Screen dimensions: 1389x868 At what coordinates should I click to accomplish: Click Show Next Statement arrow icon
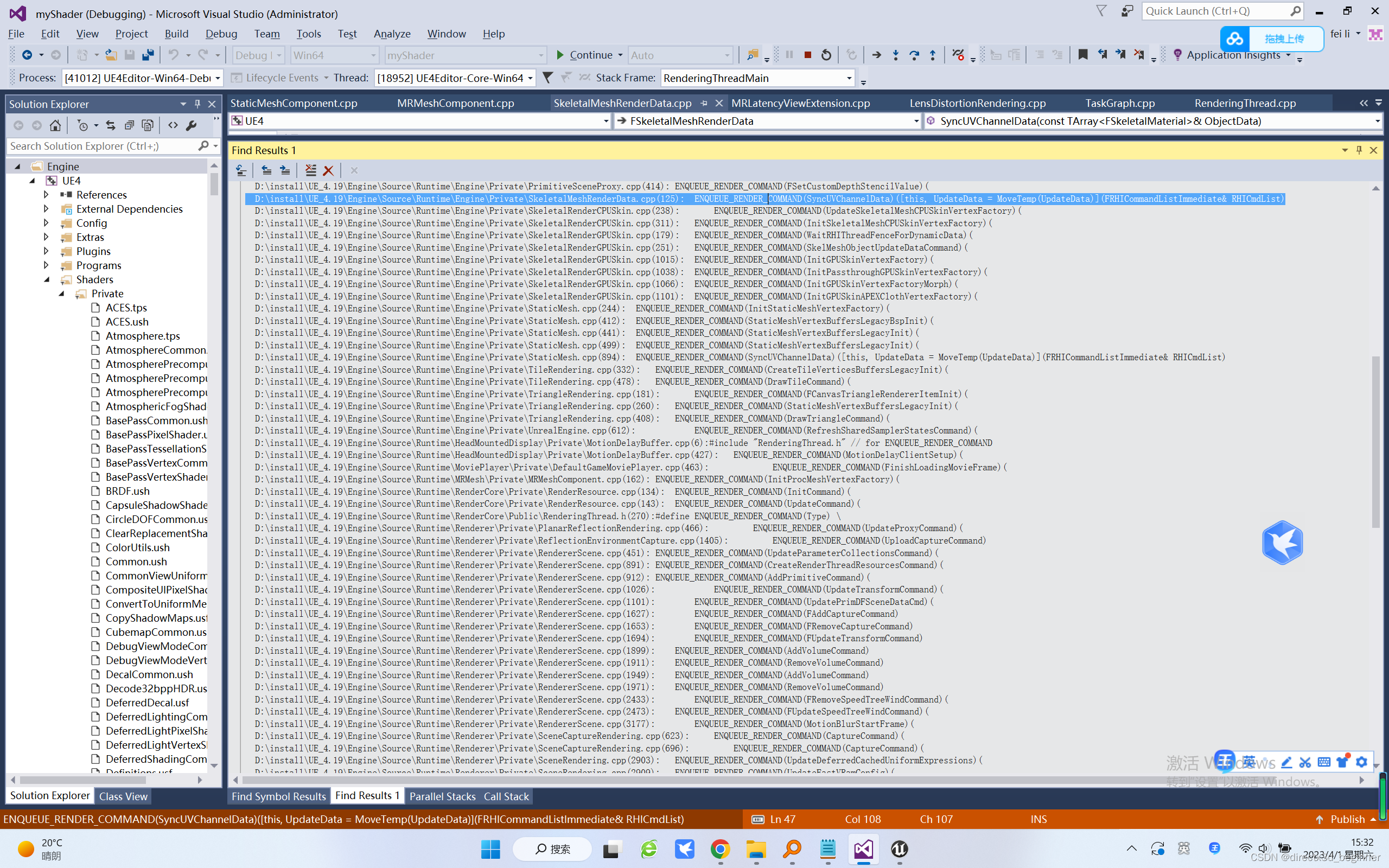tap(876, 55)
